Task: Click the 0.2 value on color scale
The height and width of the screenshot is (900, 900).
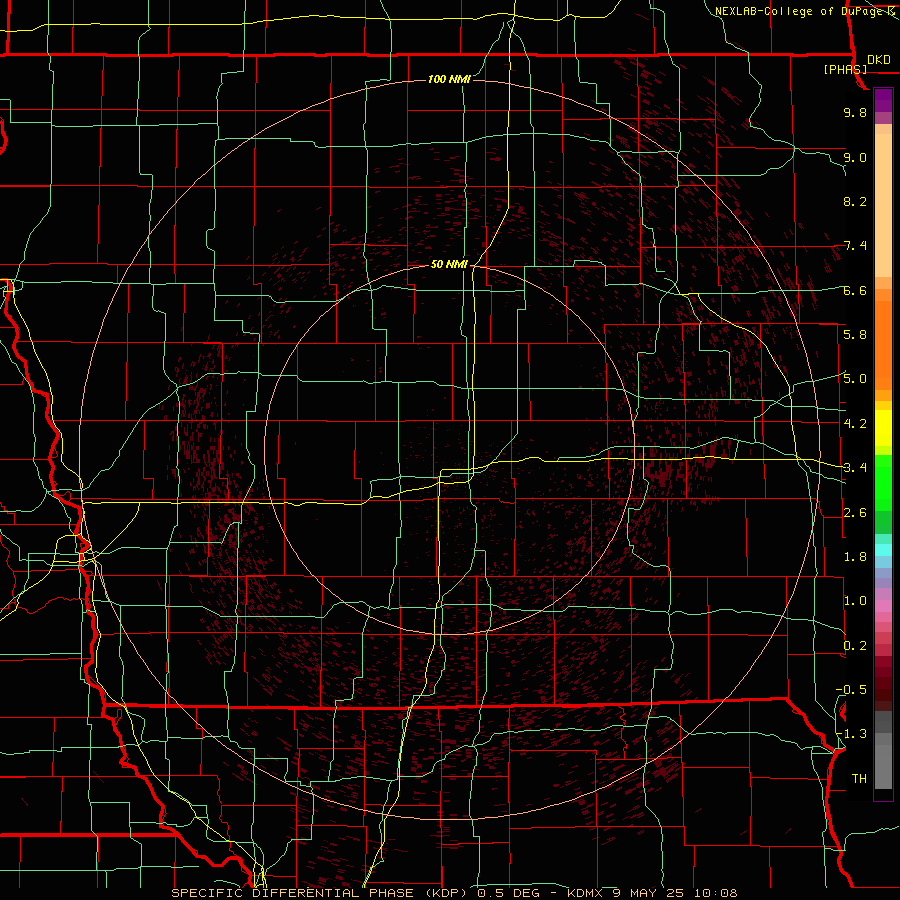Action: coord(855,646)
